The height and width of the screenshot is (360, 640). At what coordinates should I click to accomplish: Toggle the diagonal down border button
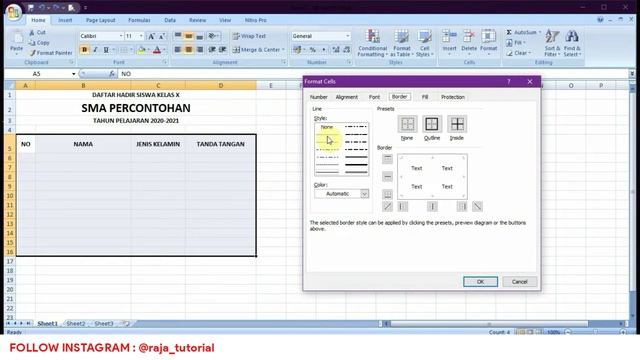tap(477, 207)
